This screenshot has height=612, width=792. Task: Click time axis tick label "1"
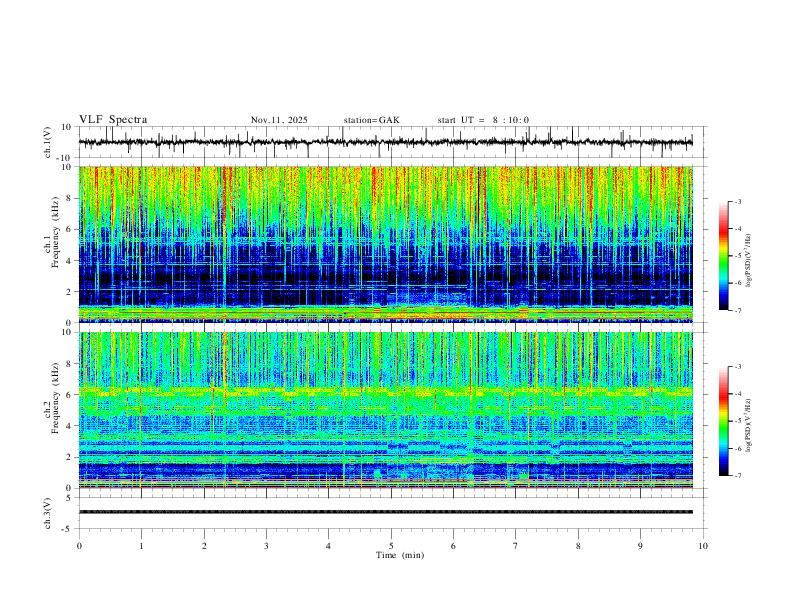(141, 546)
